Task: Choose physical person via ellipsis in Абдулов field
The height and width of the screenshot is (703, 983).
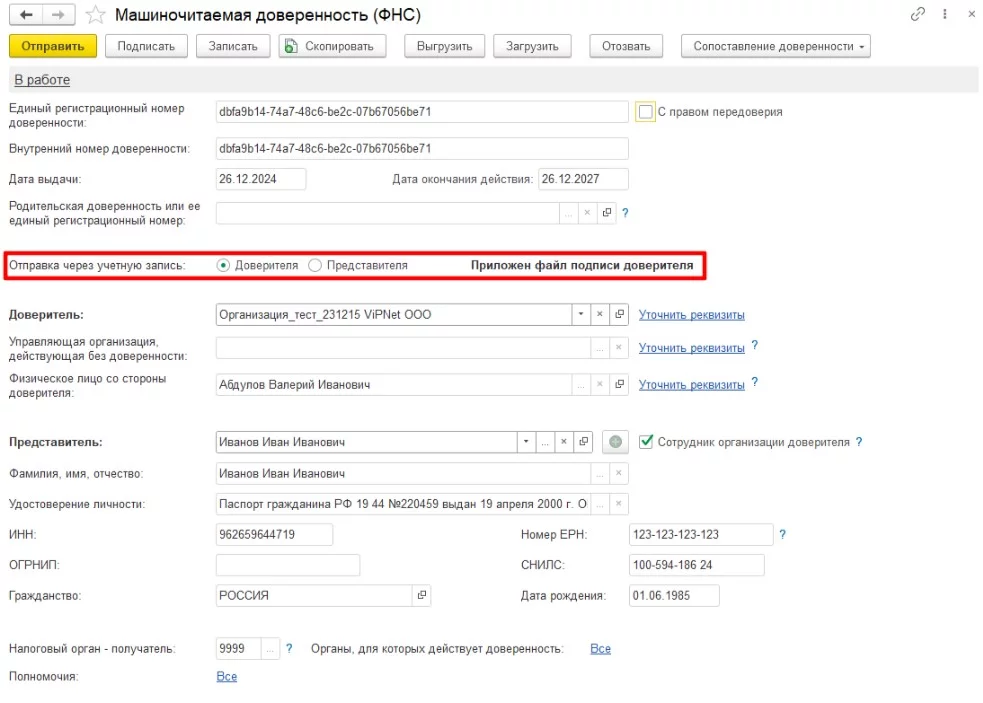Action: click(581, 384)
